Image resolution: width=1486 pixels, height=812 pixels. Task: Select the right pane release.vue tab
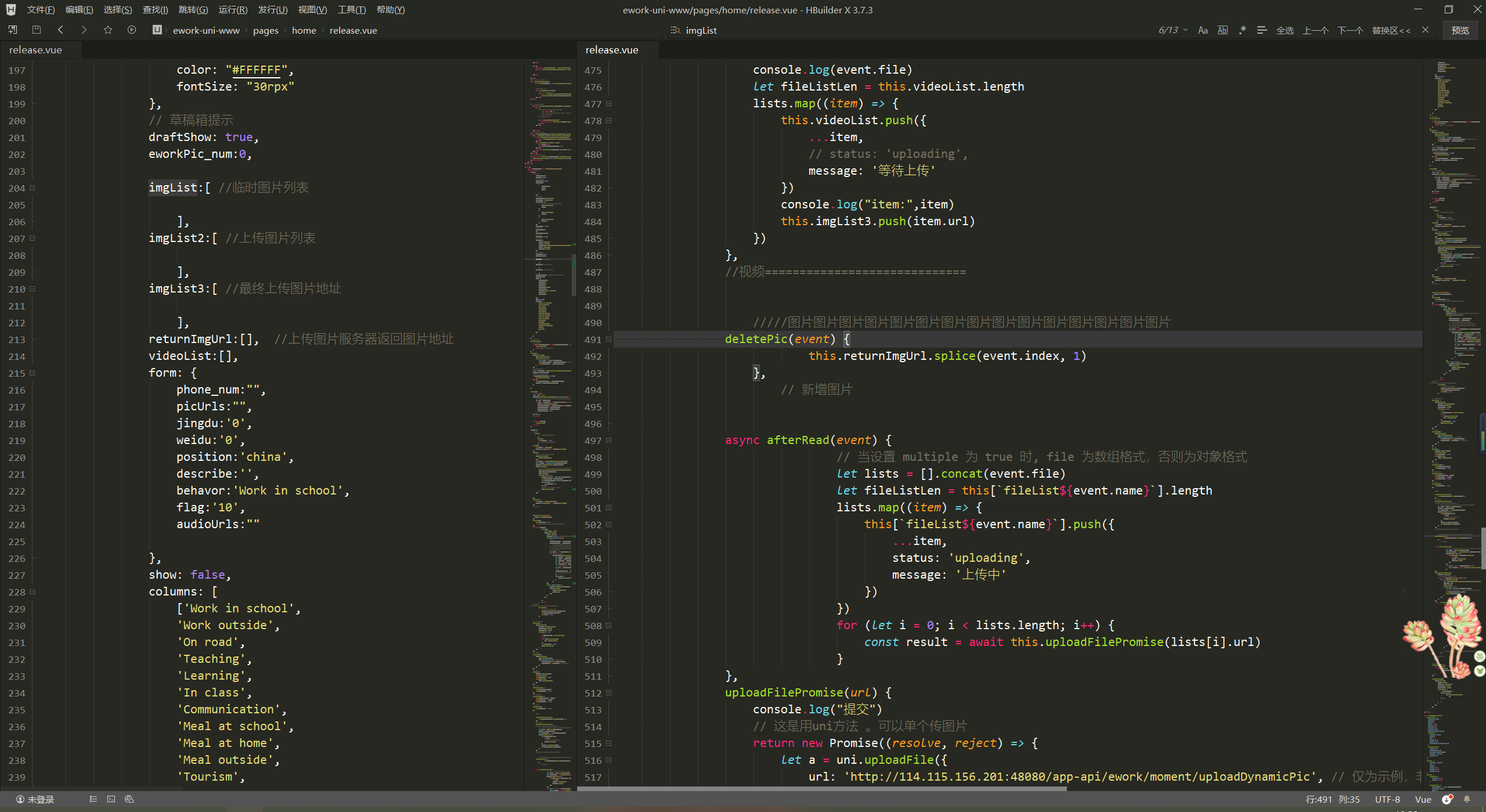(x=612, y=50)
